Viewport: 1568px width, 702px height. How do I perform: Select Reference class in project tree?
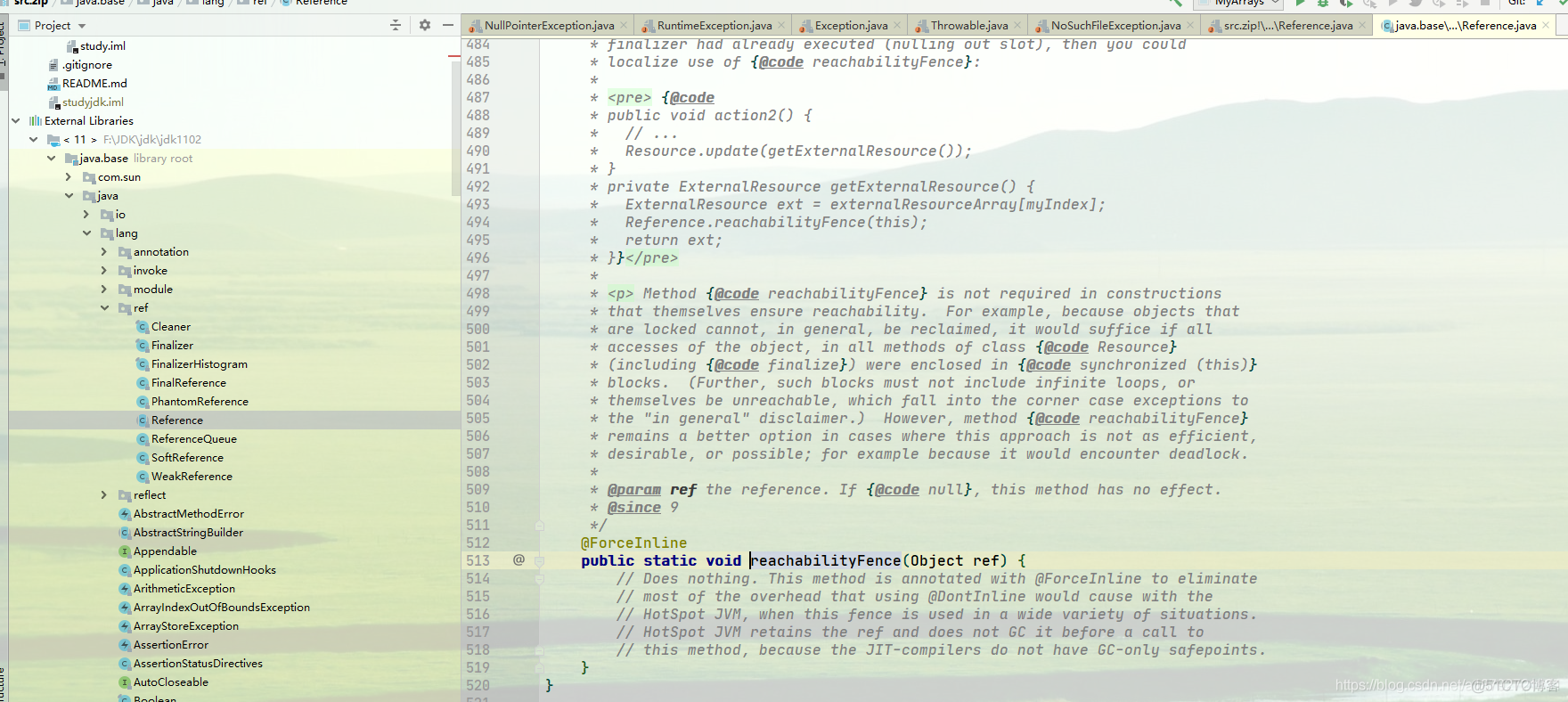[177, 420]
